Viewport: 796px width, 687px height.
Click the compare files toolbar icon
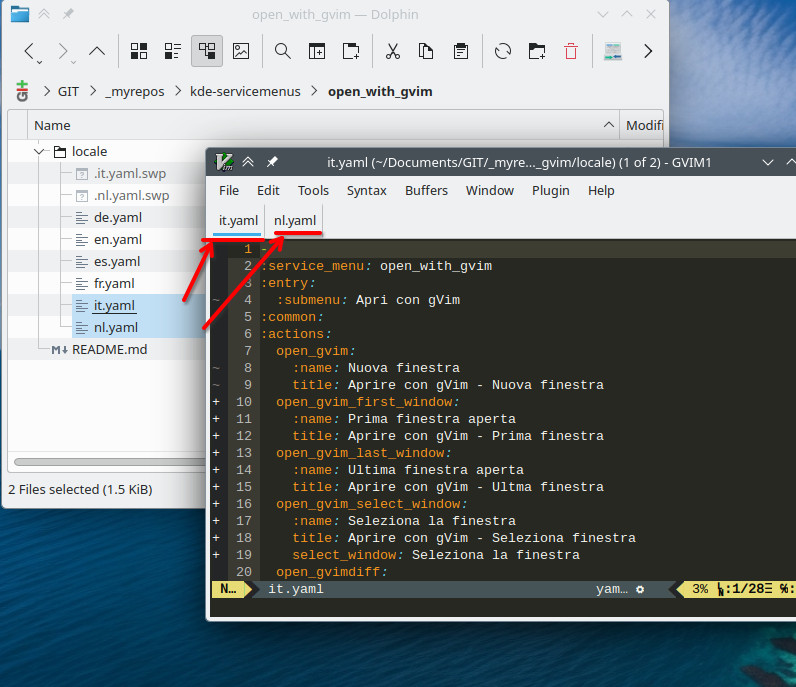[x=613, y=51]
